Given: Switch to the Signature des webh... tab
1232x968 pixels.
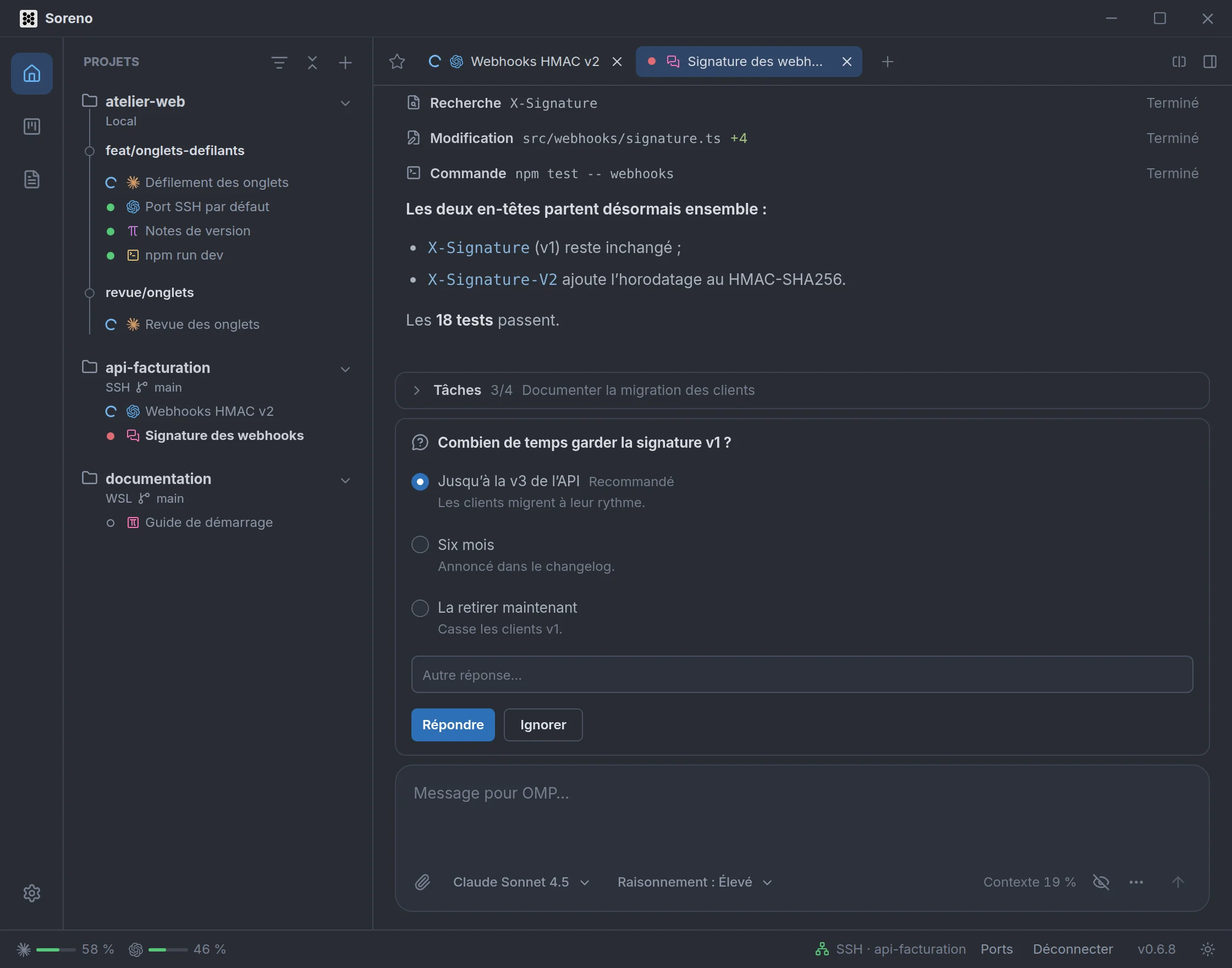Looking at the screenshot, I should [x=749, y=62].
